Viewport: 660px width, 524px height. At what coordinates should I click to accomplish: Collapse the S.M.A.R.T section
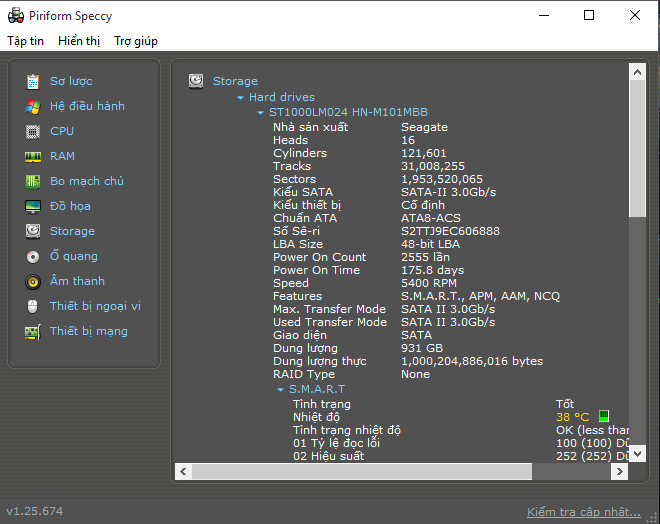point(281,389)
